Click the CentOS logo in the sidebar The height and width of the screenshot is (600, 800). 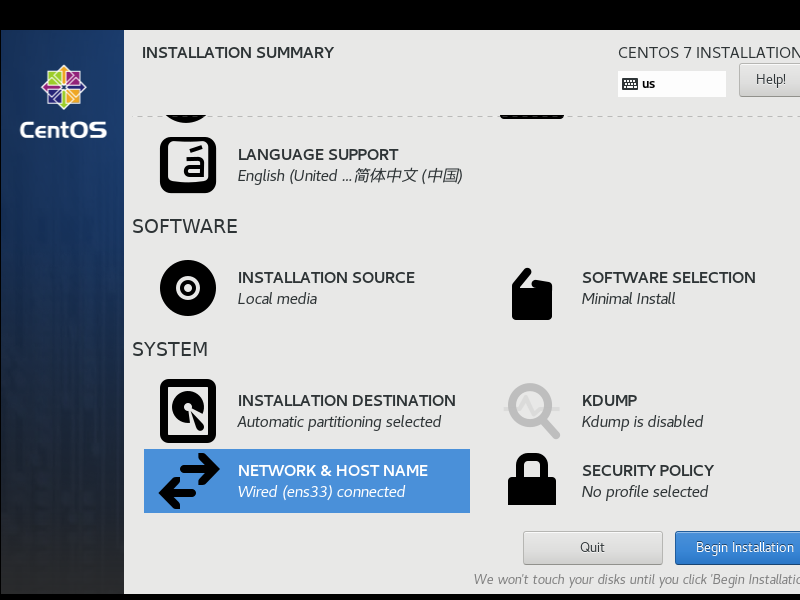click(63, 102)
